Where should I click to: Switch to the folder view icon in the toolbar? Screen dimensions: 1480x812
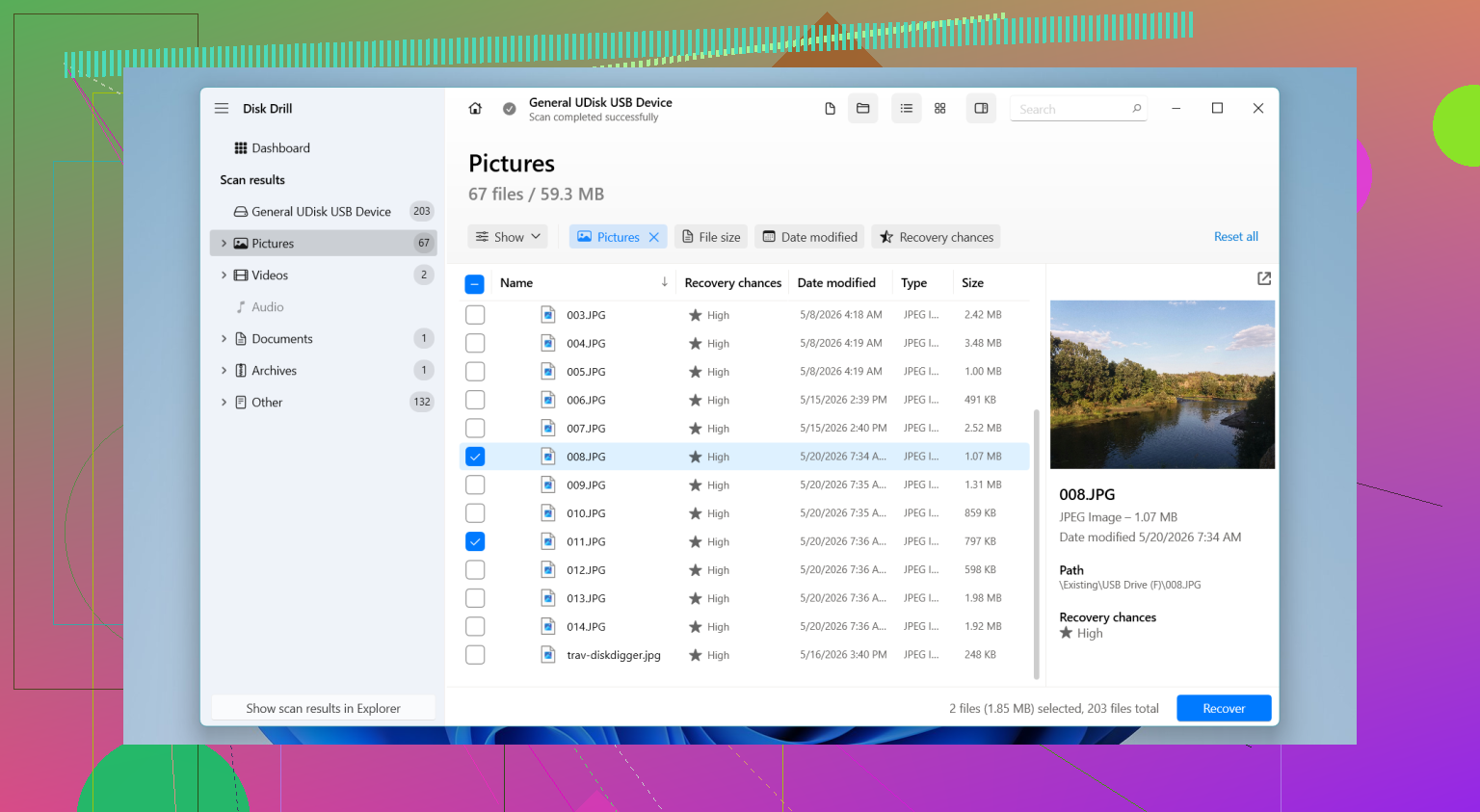click(863, 109)
